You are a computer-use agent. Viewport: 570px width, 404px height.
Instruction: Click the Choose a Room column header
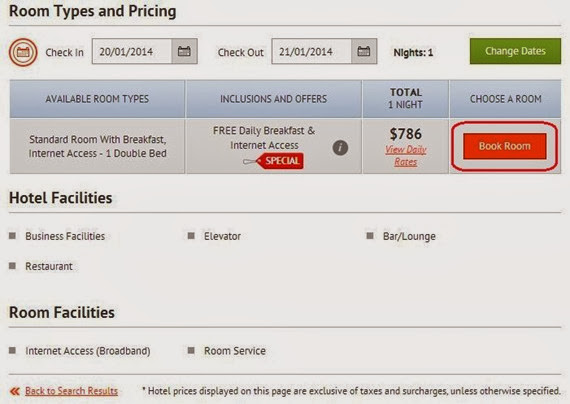click(x=505, y=99)
